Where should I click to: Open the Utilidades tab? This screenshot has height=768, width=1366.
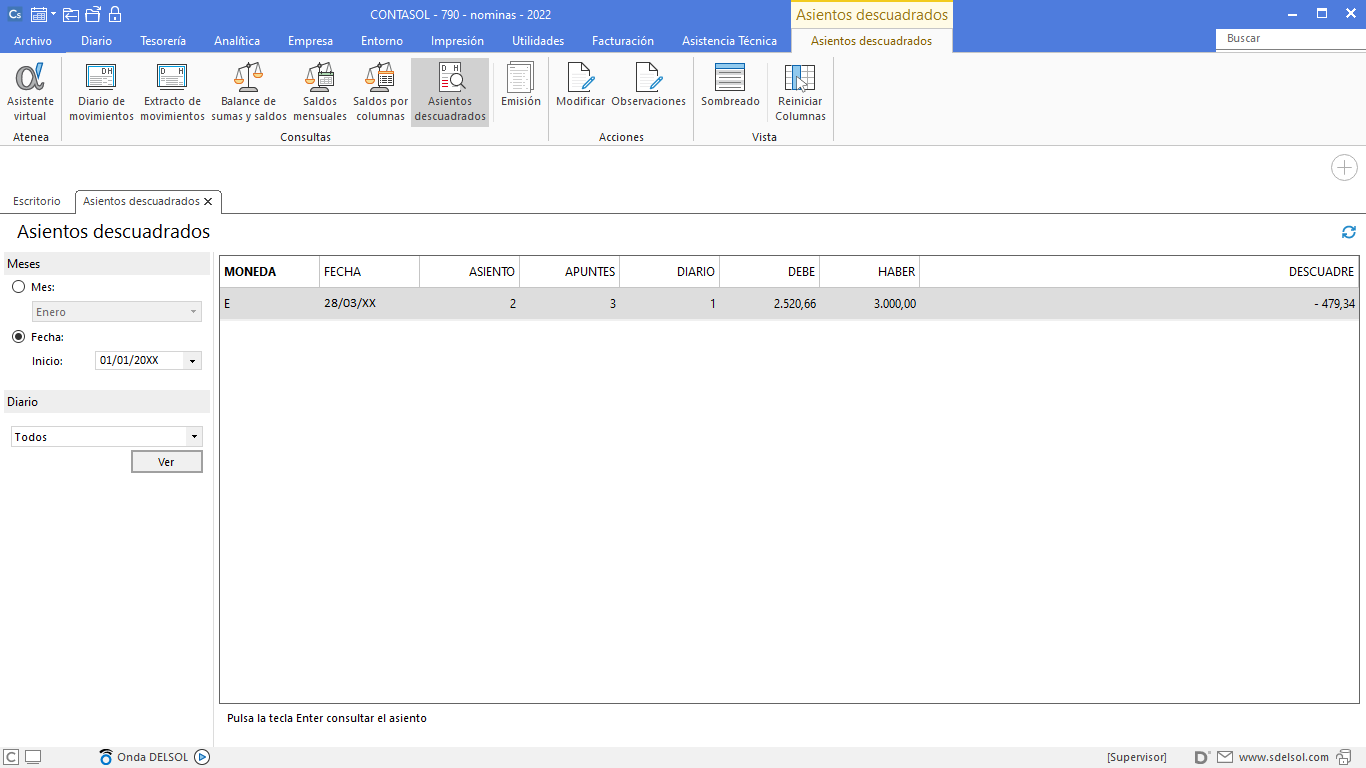538,41
